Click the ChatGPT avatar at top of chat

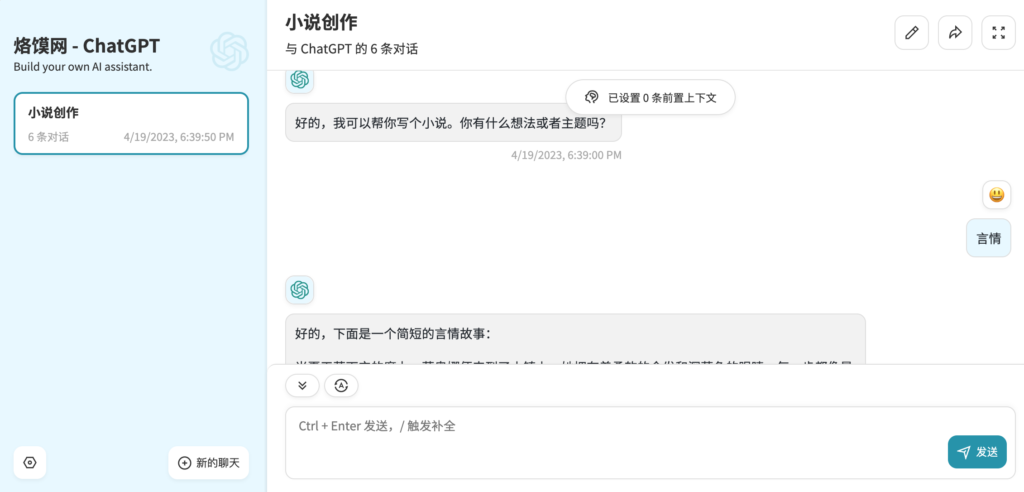pyautogui.click(x=299, y=80)
